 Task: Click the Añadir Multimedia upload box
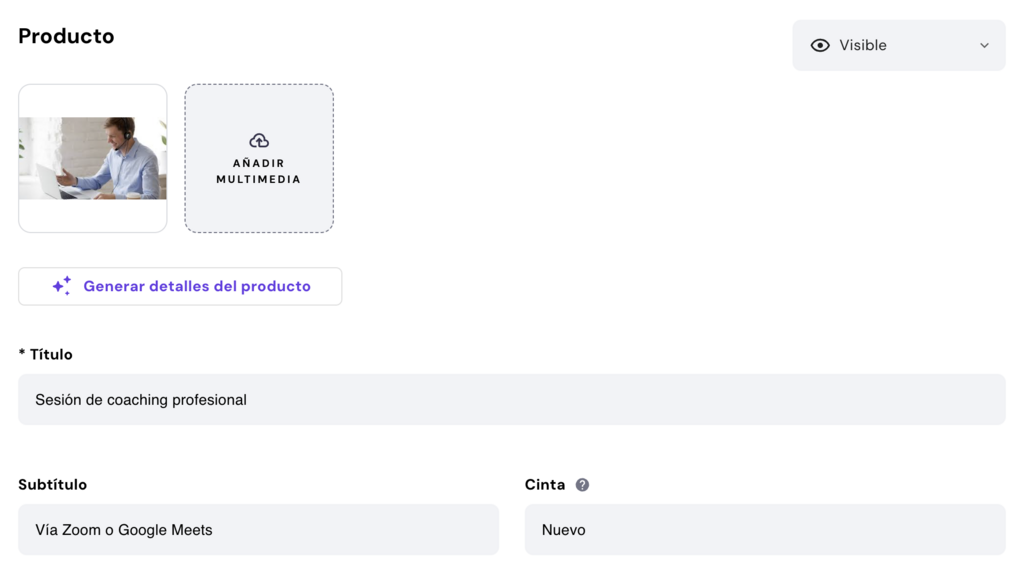(259, 158)
